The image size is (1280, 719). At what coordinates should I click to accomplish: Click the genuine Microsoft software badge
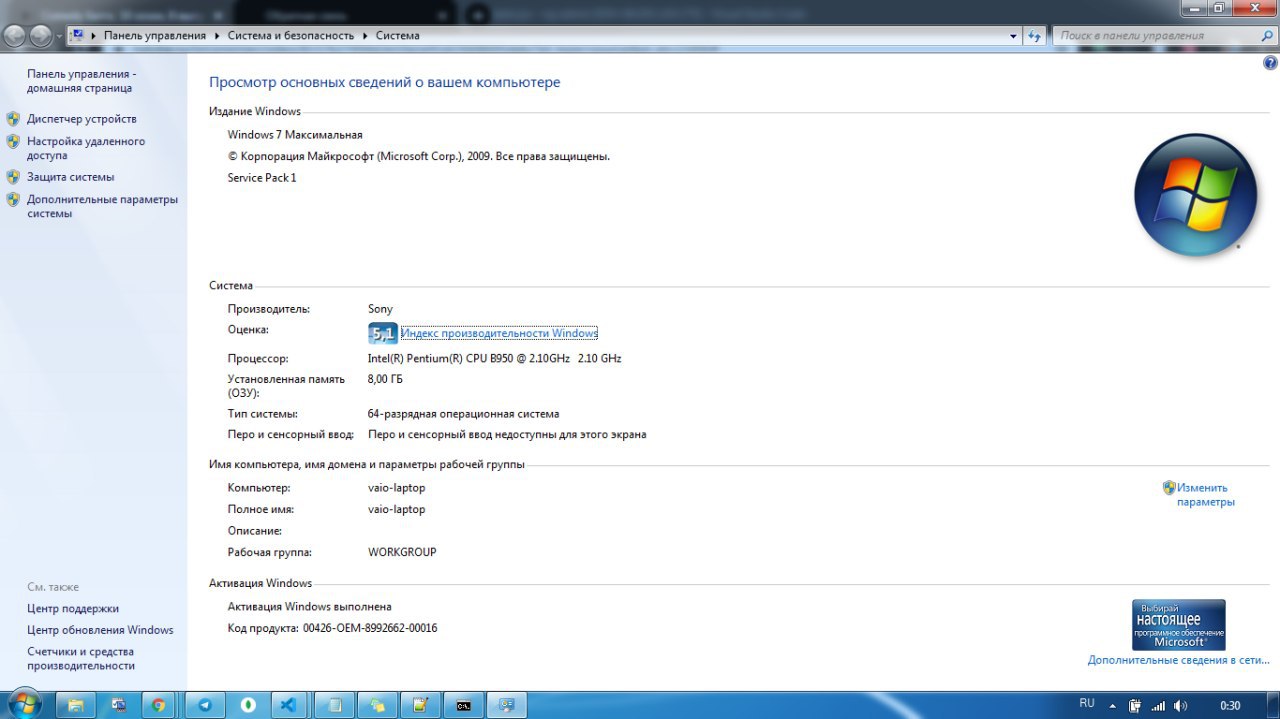tap(1178, 625)
